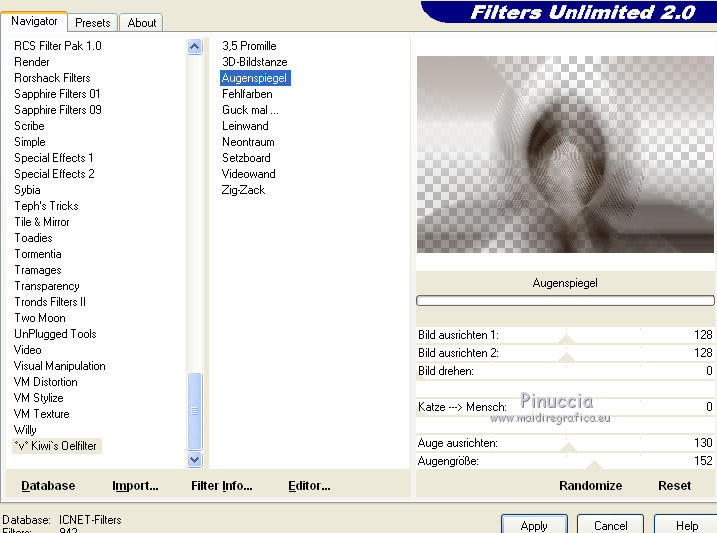Click the Katze --> Mensch slider
The height and width of the screenshot is (533, 717).
[x=565, y=407]
